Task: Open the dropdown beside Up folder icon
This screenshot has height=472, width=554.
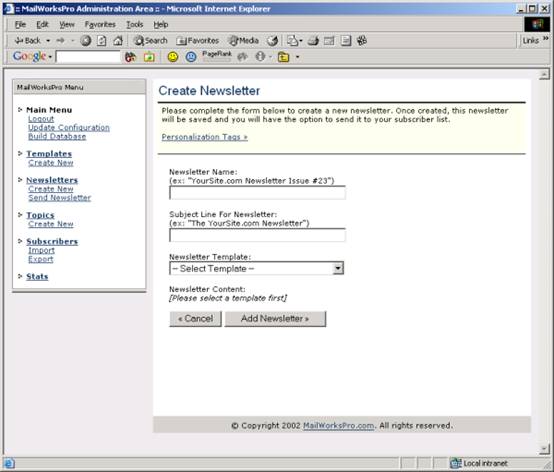Action: tap(297, 57)
